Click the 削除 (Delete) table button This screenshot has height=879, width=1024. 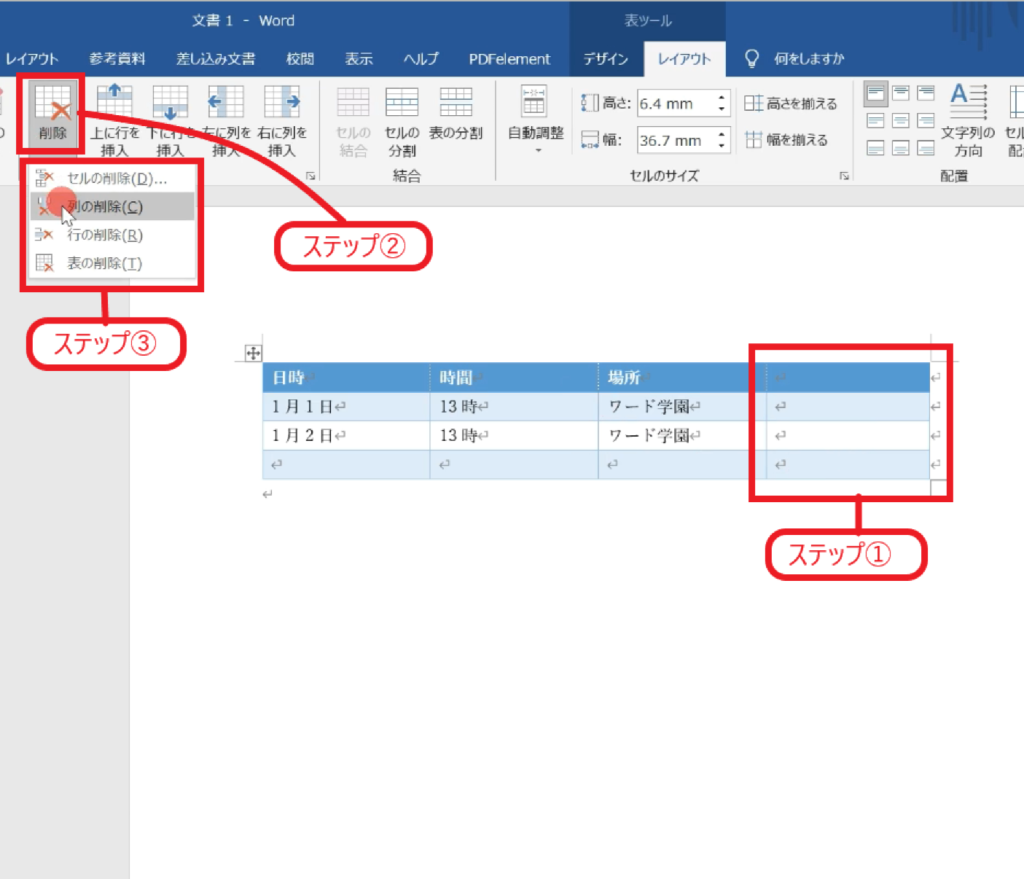(x=52, y=115)
